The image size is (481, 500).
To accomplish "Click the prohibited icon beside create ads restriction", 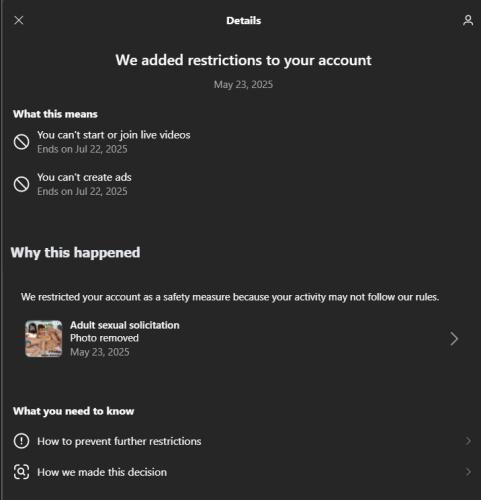I will pyautogui.click(x=21, y=184).
